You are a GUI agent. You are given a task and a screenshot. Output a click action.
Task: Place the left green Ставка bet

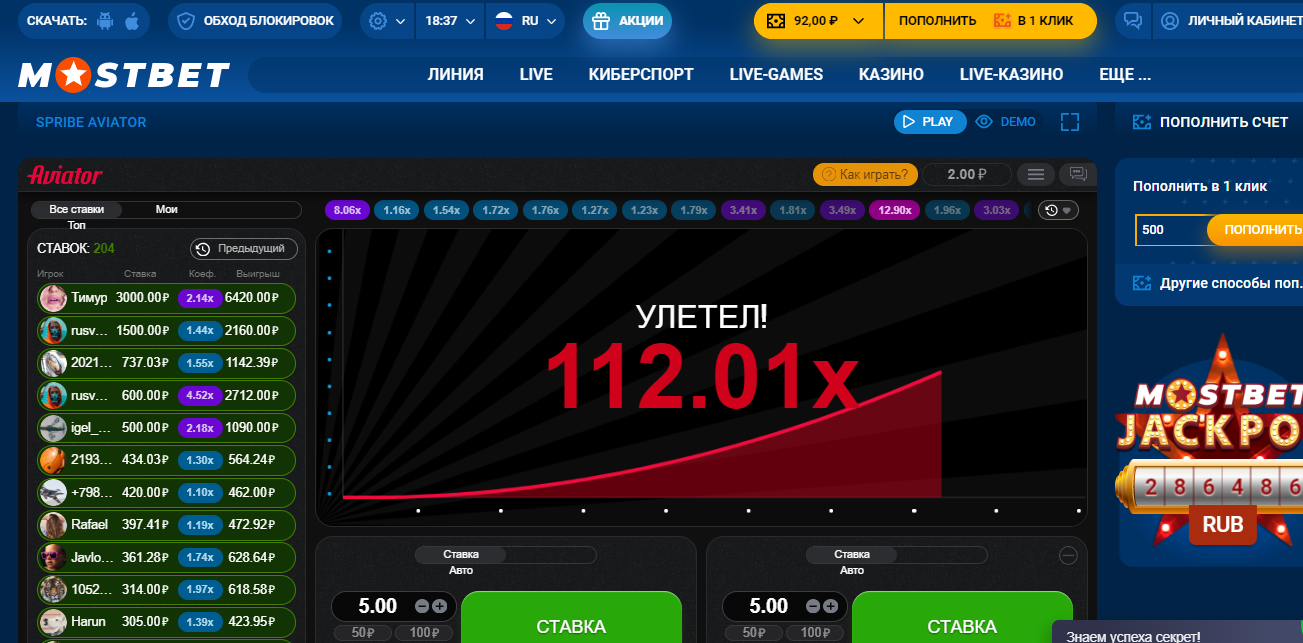click(x=571, y=618)
